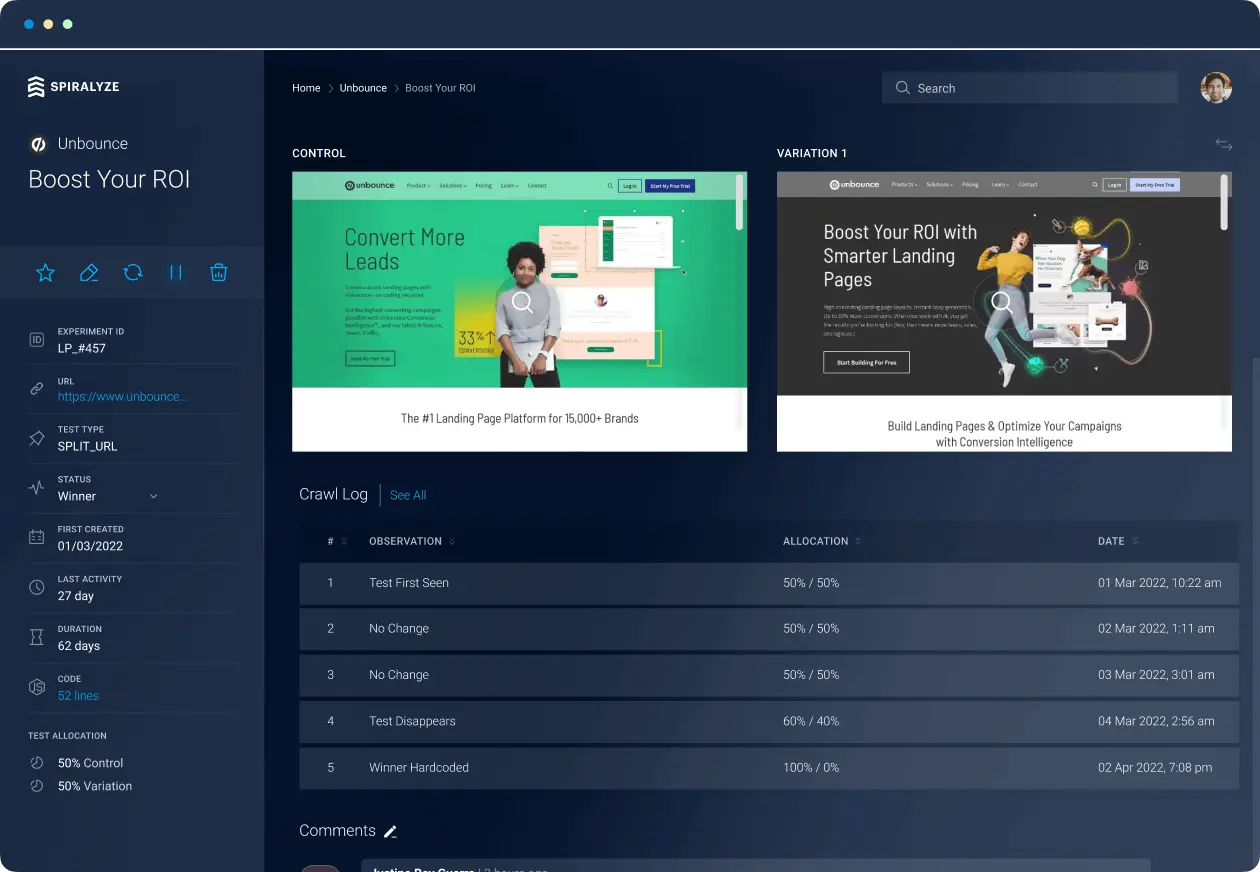Screen dimensions: 1260x872
Task: Click the Crawl Log heading
Action: 333,494
